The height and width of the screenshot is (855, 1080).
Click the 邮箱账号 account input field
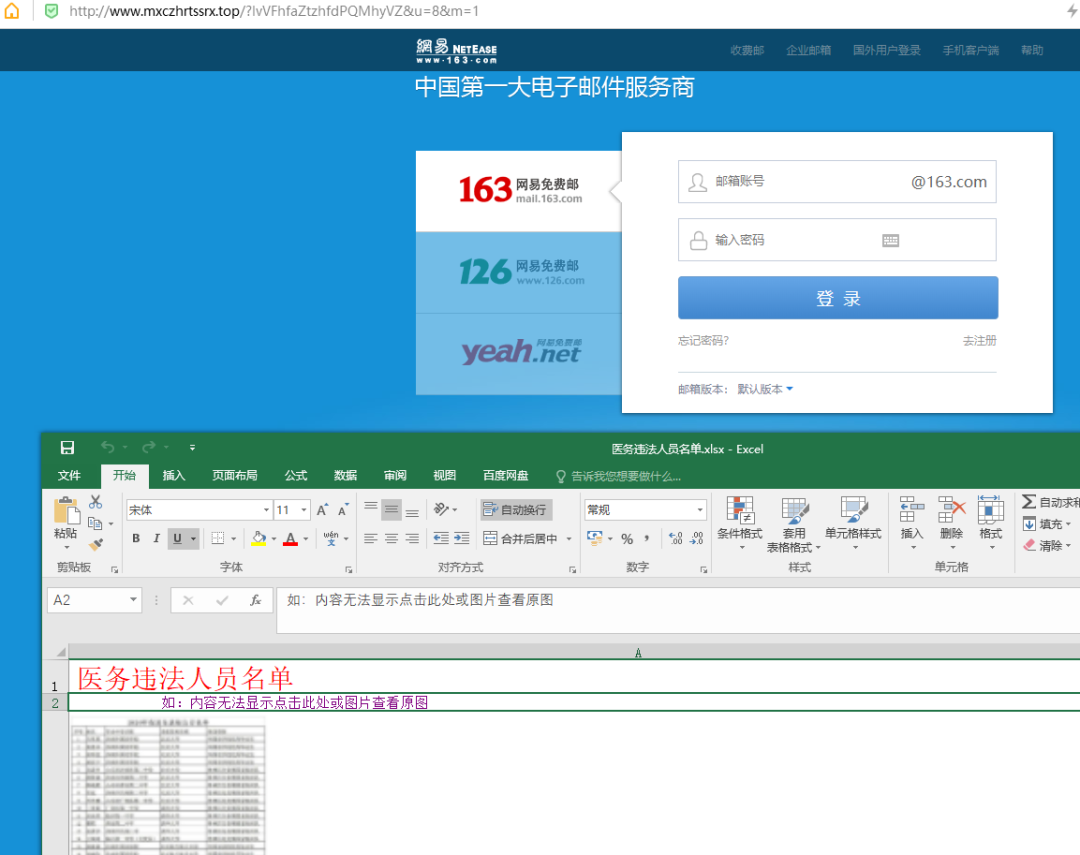coord(837,182)
